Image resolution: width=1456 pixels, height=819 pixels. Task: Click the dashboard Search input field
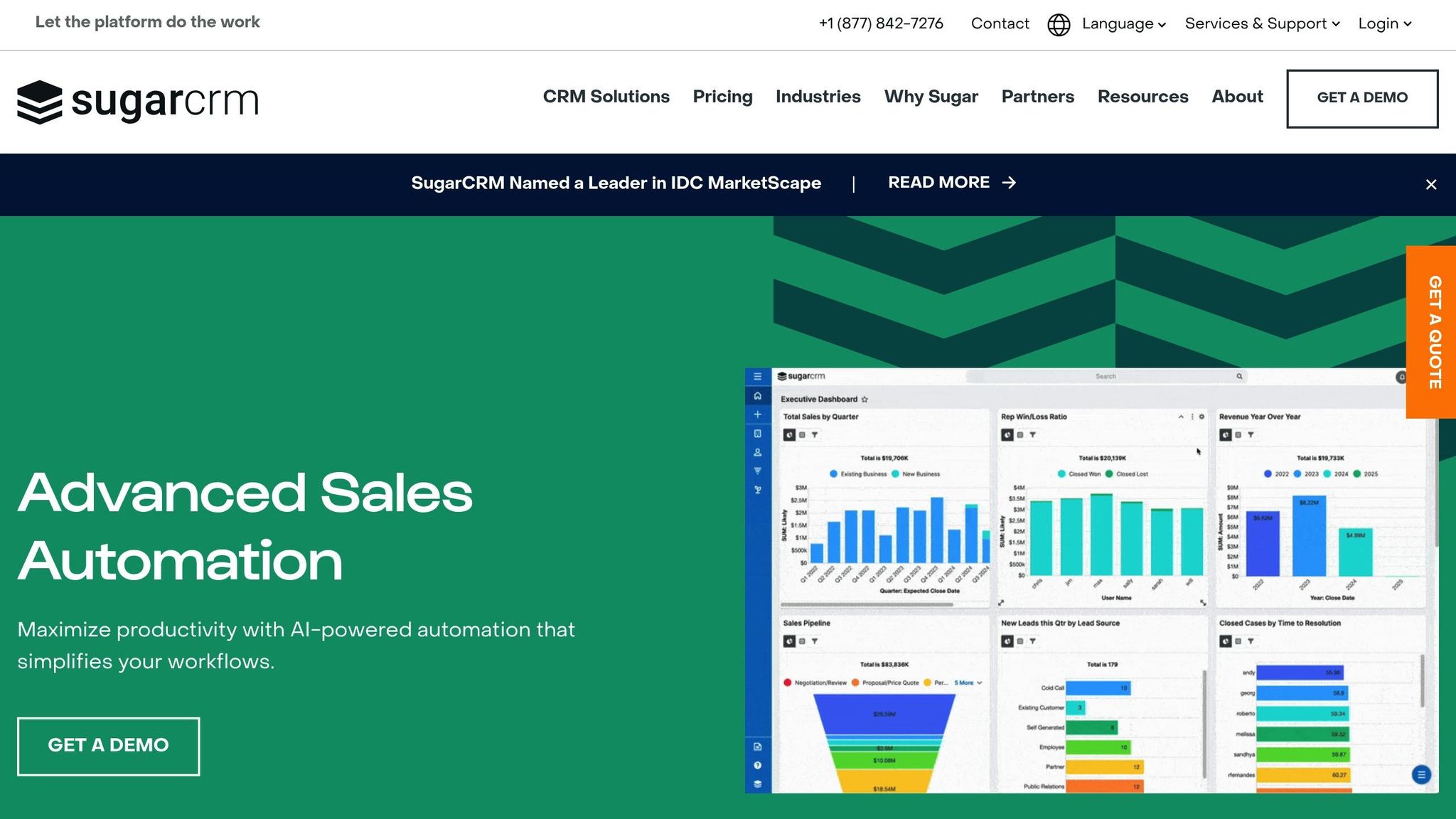tap(1106, 377)
